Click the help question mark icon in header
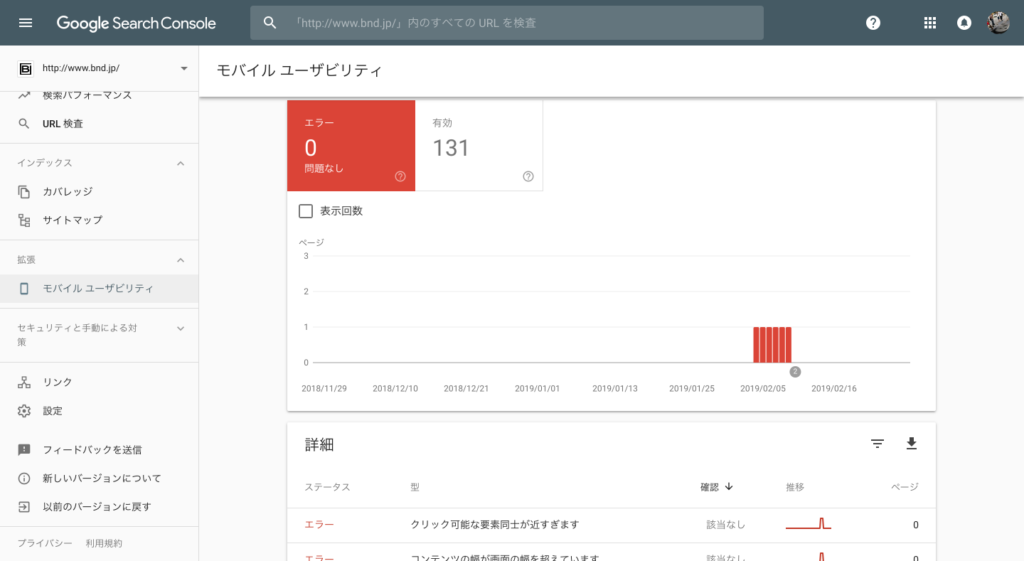Image resolution: width=1024 pixels, height=561 pixels. [x=873, y=23]
